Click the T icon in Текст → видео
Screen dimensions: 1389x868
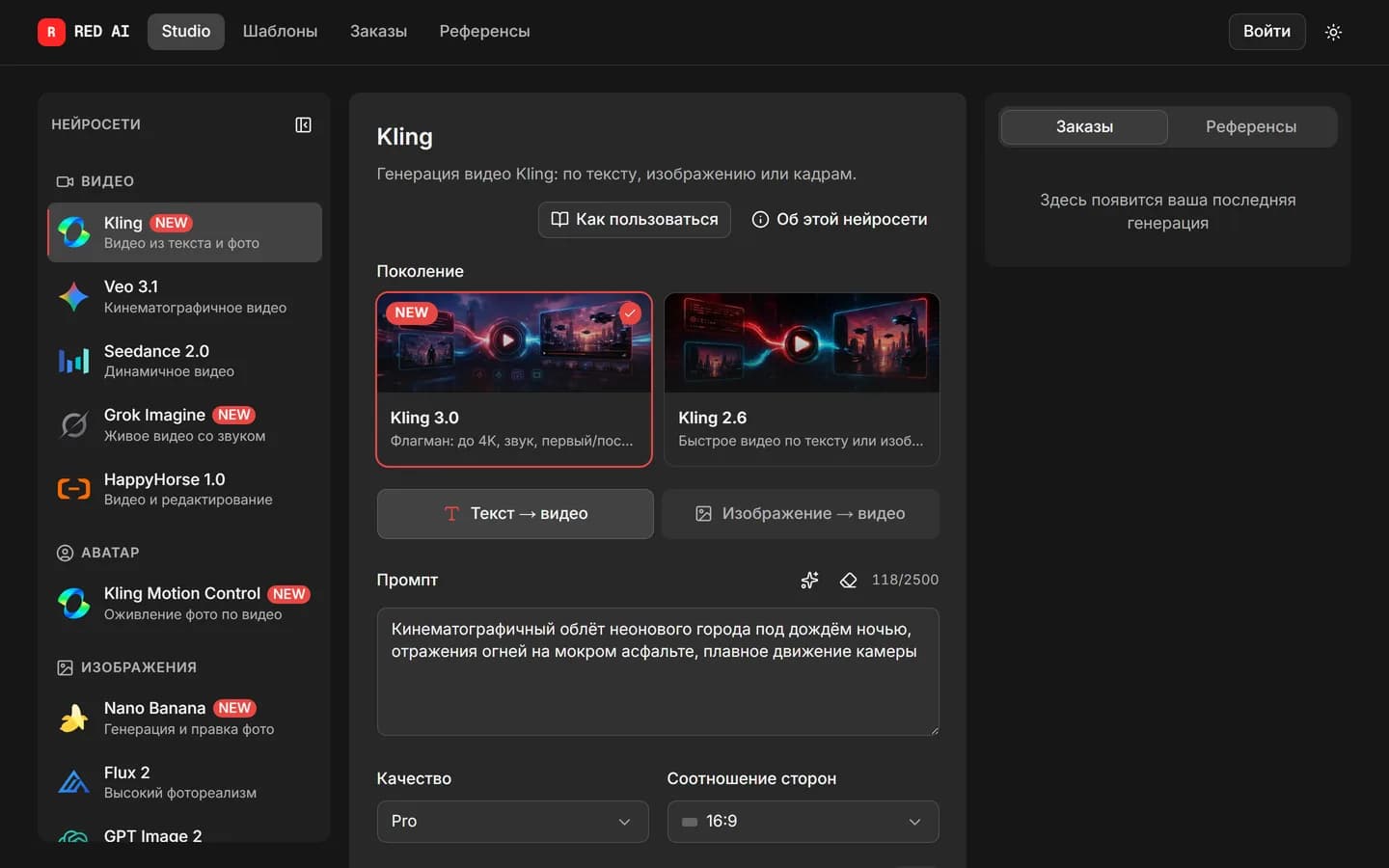451,514
